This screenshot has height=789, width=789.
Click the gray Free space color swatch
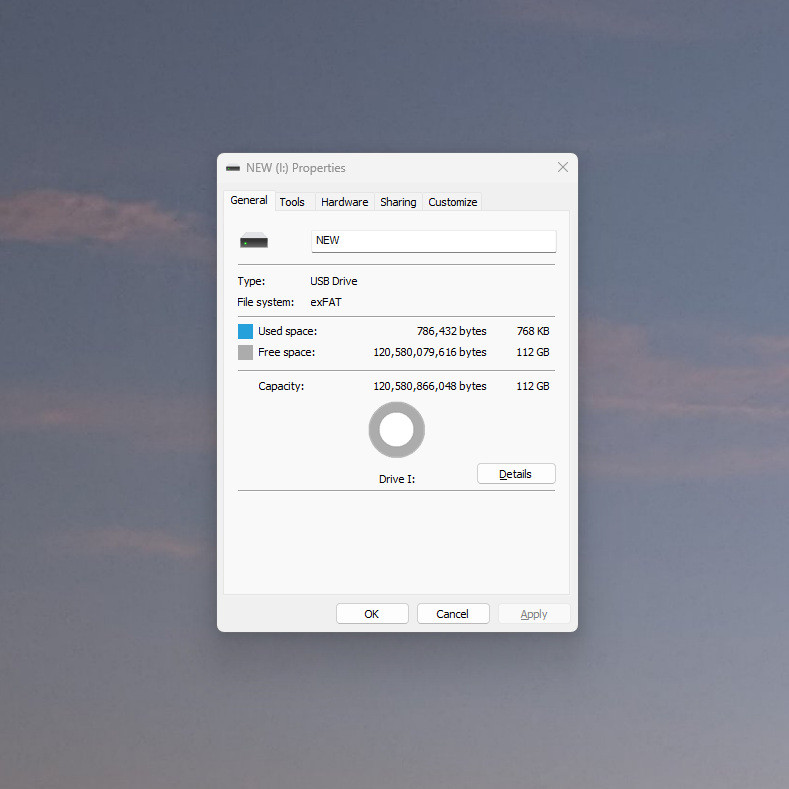point(245,352)
